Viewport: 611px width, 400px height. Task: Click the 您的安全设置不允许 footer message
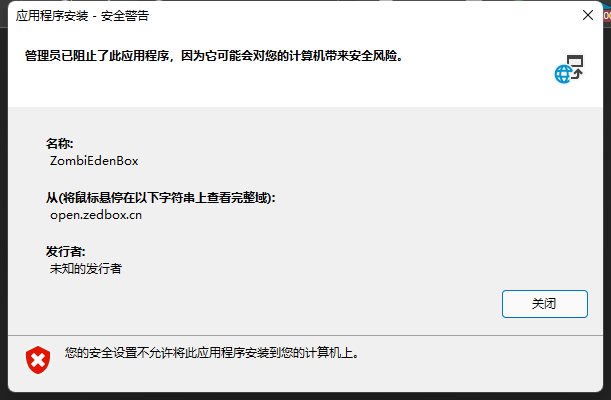point(212,353)
